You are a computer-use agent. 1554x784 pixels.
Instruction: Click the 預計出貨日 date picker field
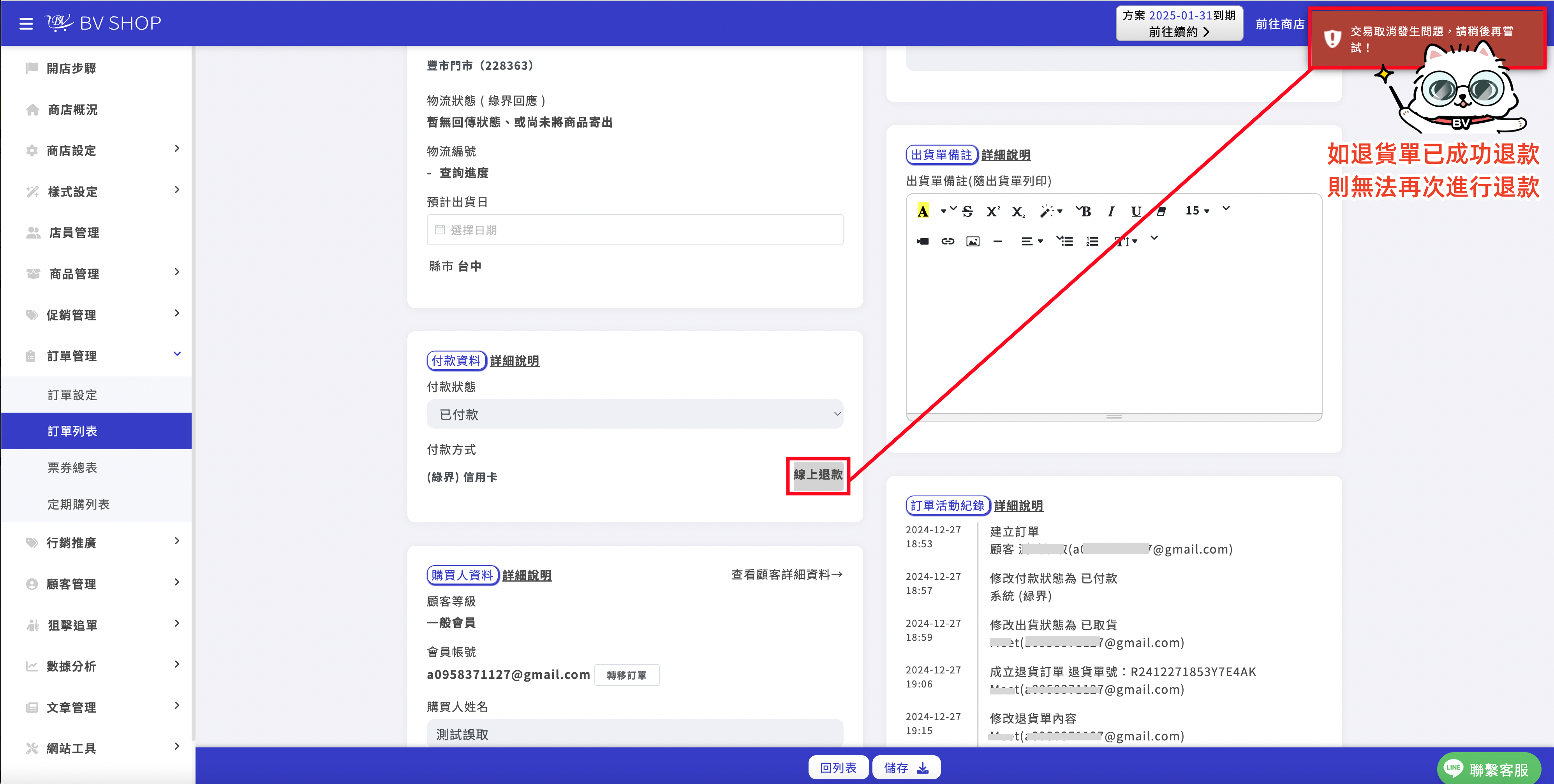[x=634, y=230]
